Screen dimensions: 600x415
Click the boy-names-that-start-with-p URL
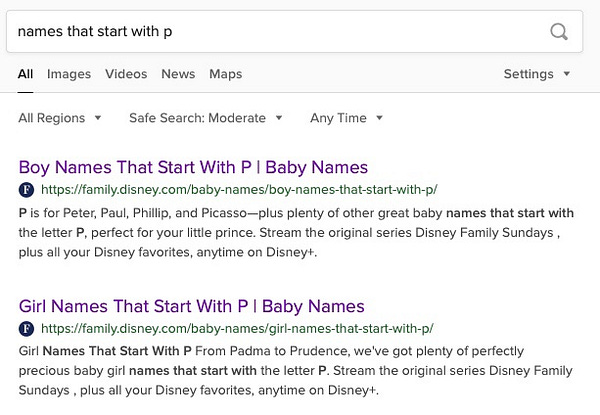[239, 190]
